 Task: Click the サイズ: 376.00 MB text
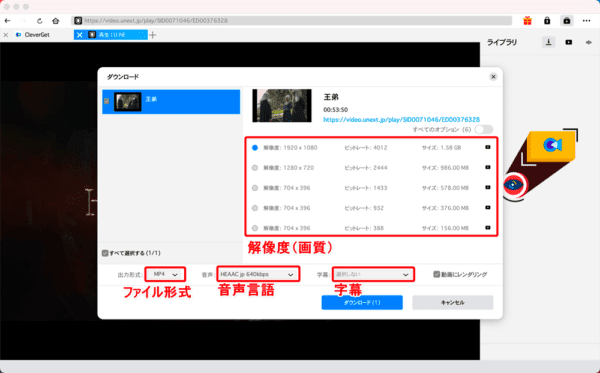pos(445,208)
